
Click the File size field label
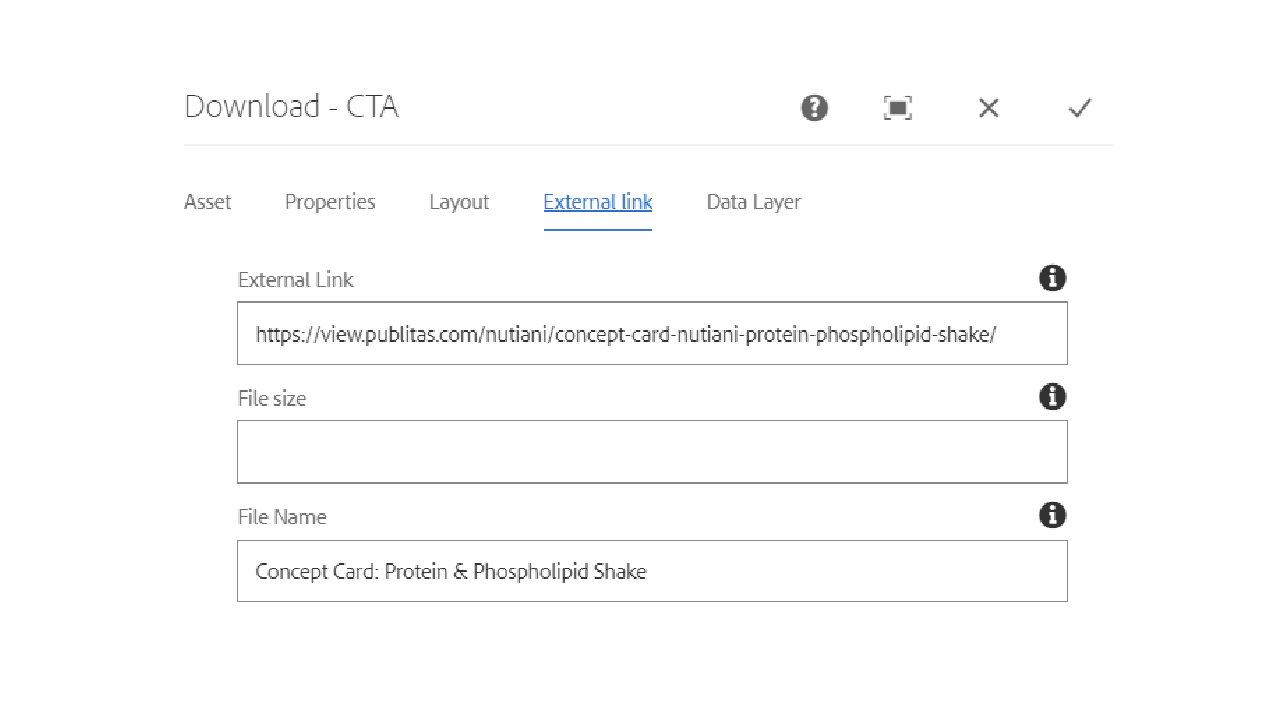click(272, 398)
